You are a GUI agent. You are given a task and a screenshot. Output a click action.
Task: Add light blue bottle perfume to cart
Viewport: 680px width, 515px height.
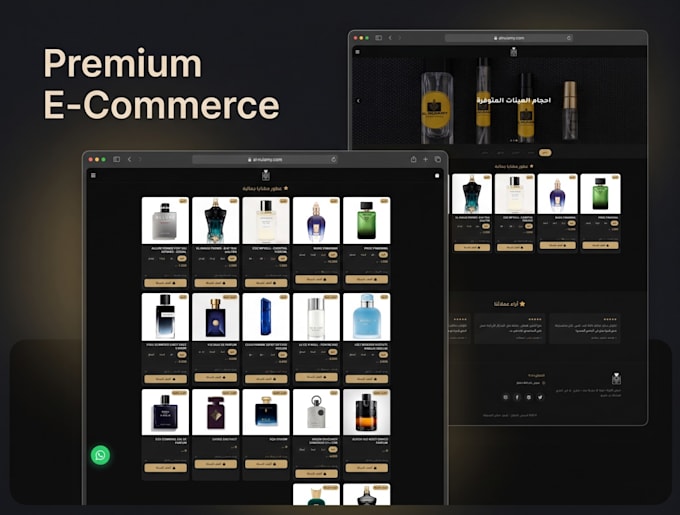(366, 379)
